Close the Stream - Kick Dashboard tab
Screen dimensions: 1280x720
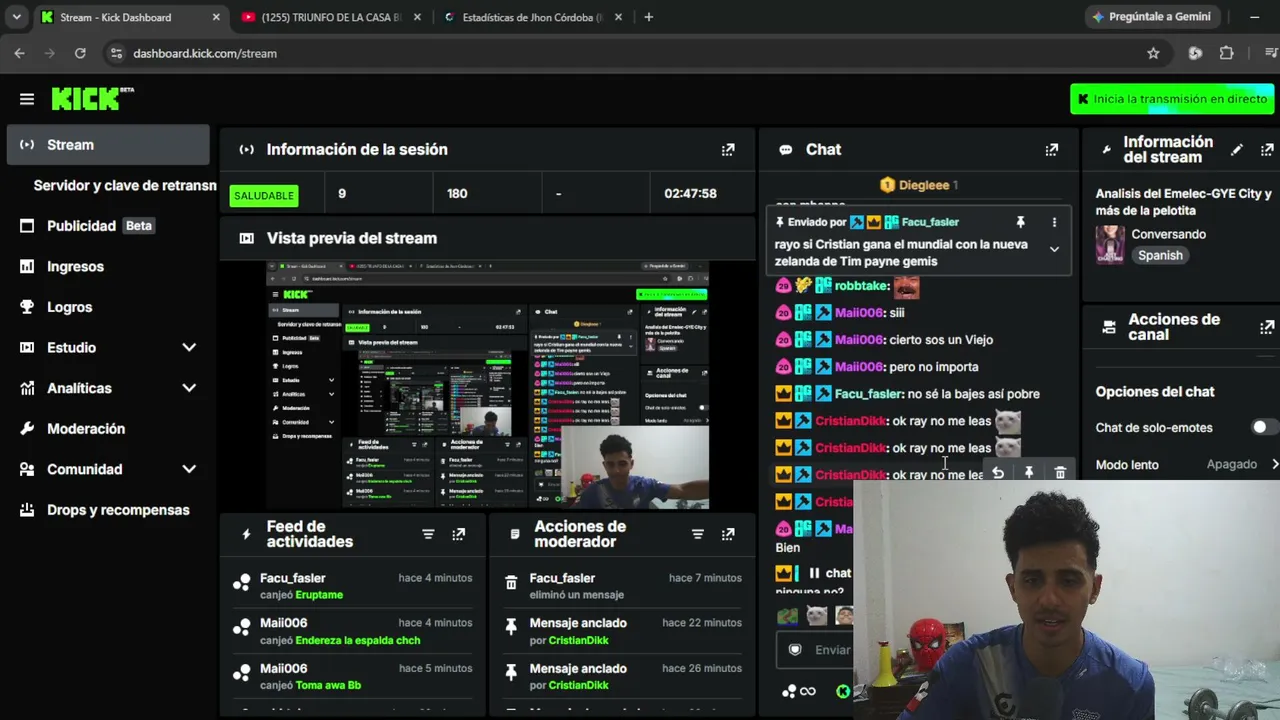pyautogui.click(x=216, y=17)
